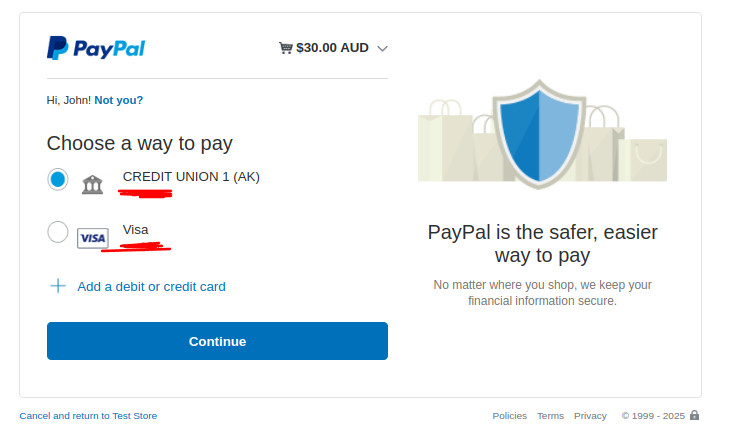Click the PayPal logo
The width and height of the screenshot is (738, 433).
[96, 48]
